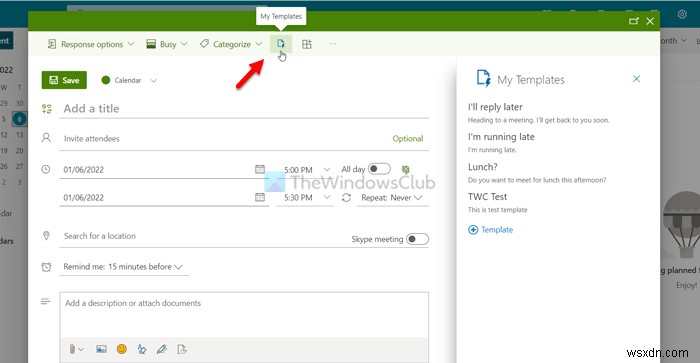Open the emoji picker
The image size is (700, 363).
[121, 349]
